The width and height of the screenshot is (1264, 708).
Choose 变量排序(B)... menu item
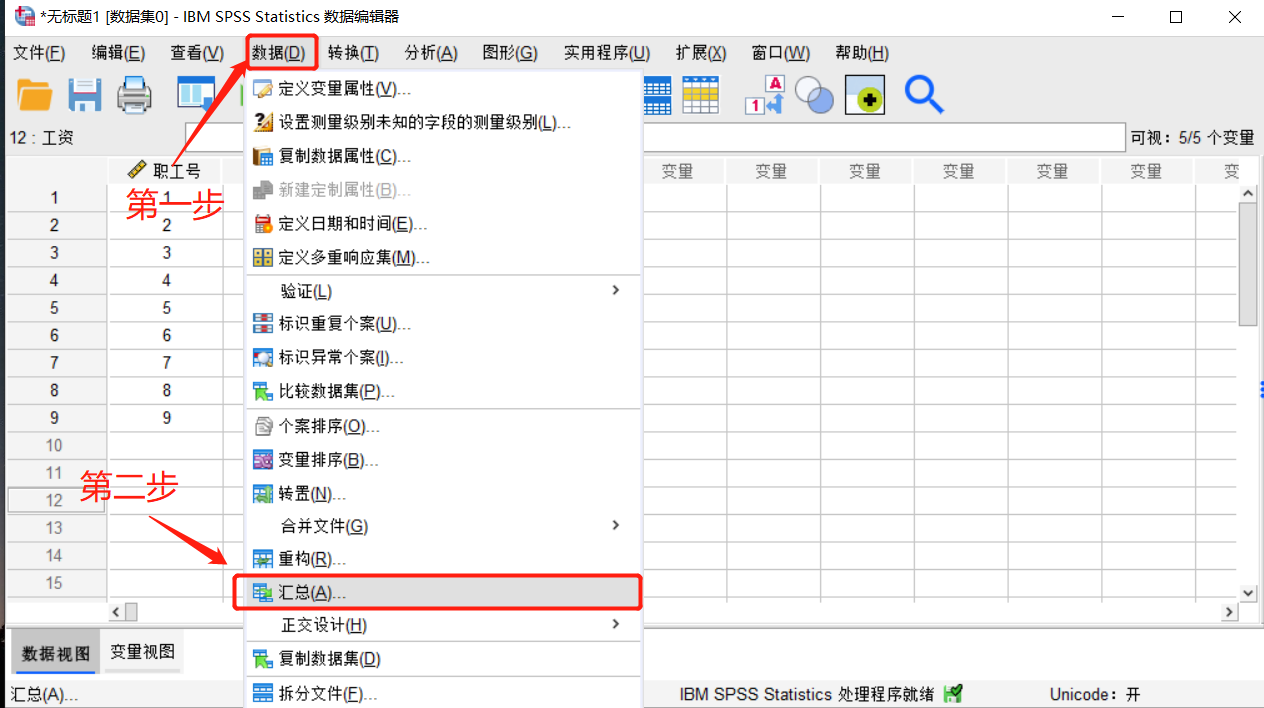443,460
